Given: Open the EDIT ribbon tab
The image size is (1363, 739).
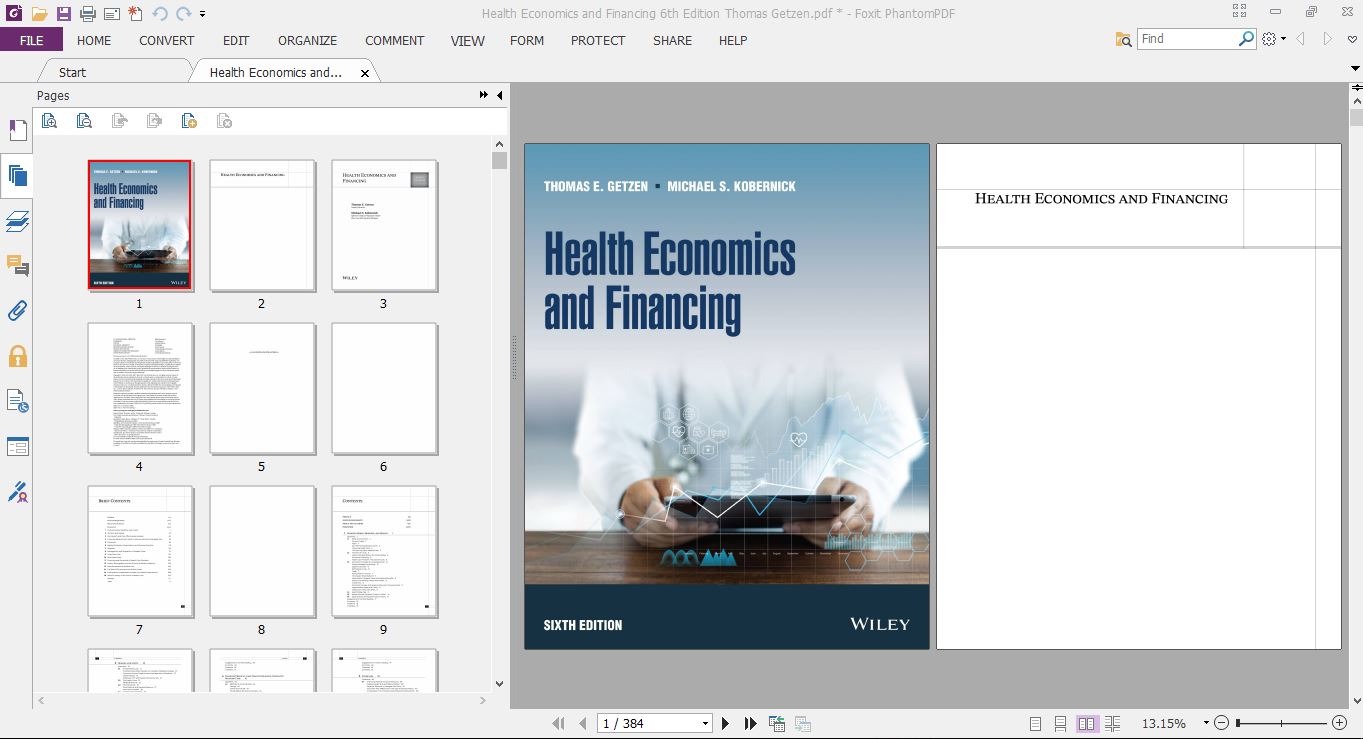Looking at the screenshot, I should pyautogui.click(x=236, y=40).
